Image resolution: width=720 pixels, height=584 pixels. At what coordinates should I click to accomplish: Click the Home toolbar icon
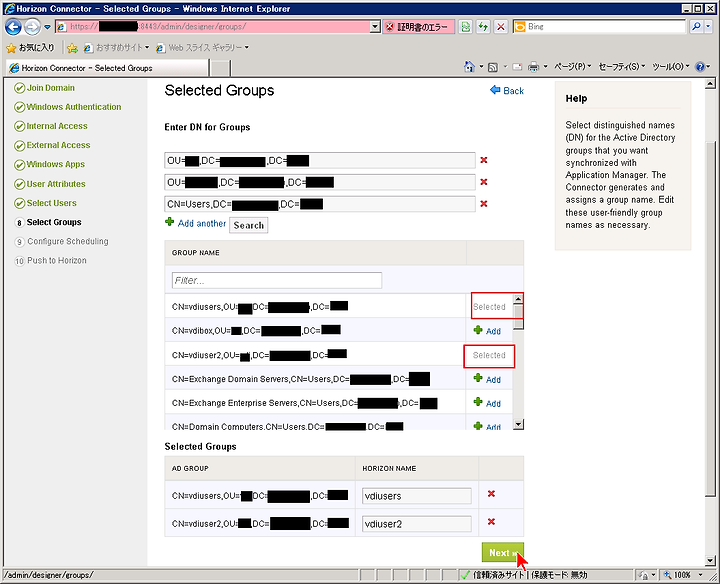click(x=469, y=67)
